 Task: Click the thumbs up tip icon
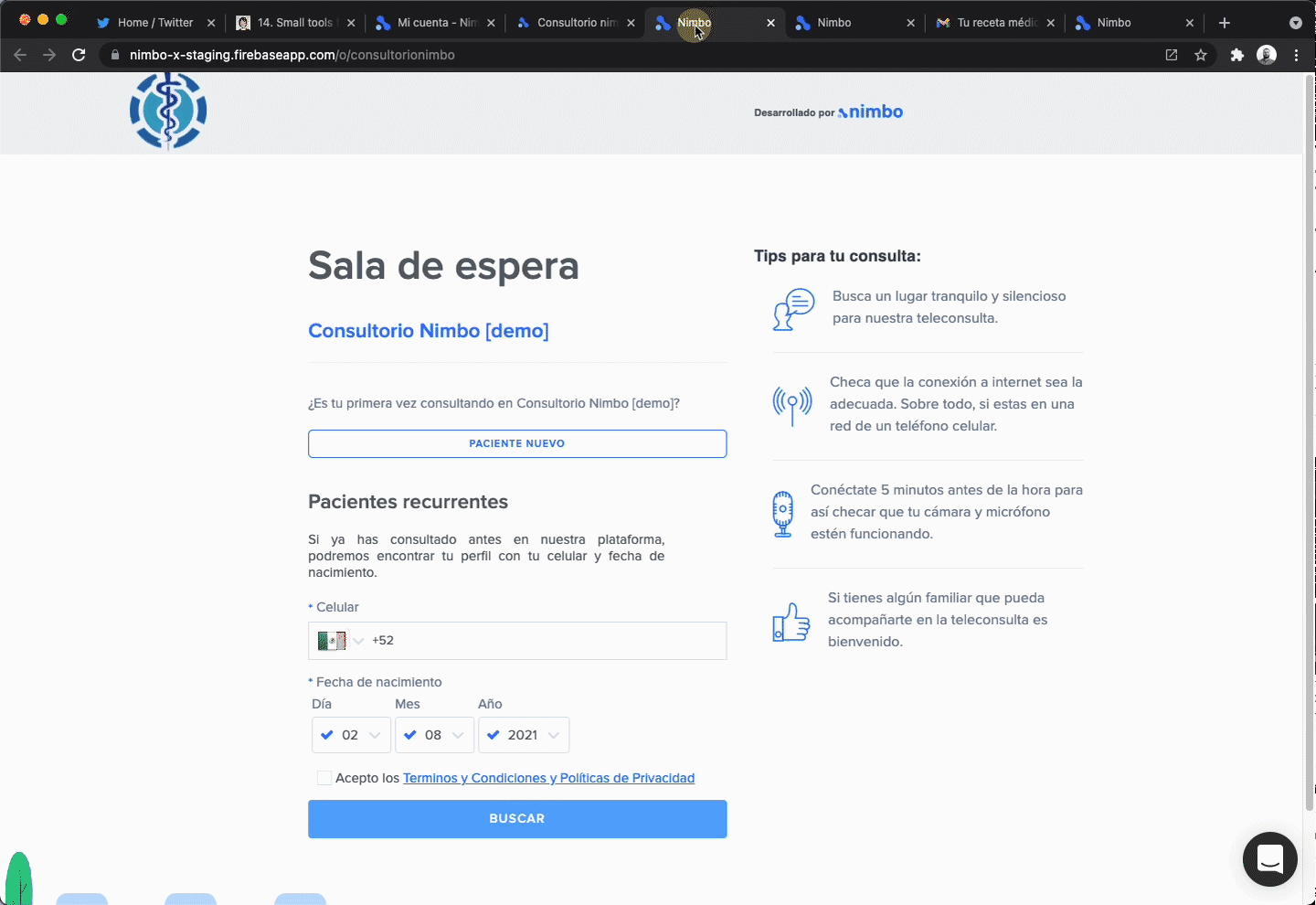pos(791,622)
